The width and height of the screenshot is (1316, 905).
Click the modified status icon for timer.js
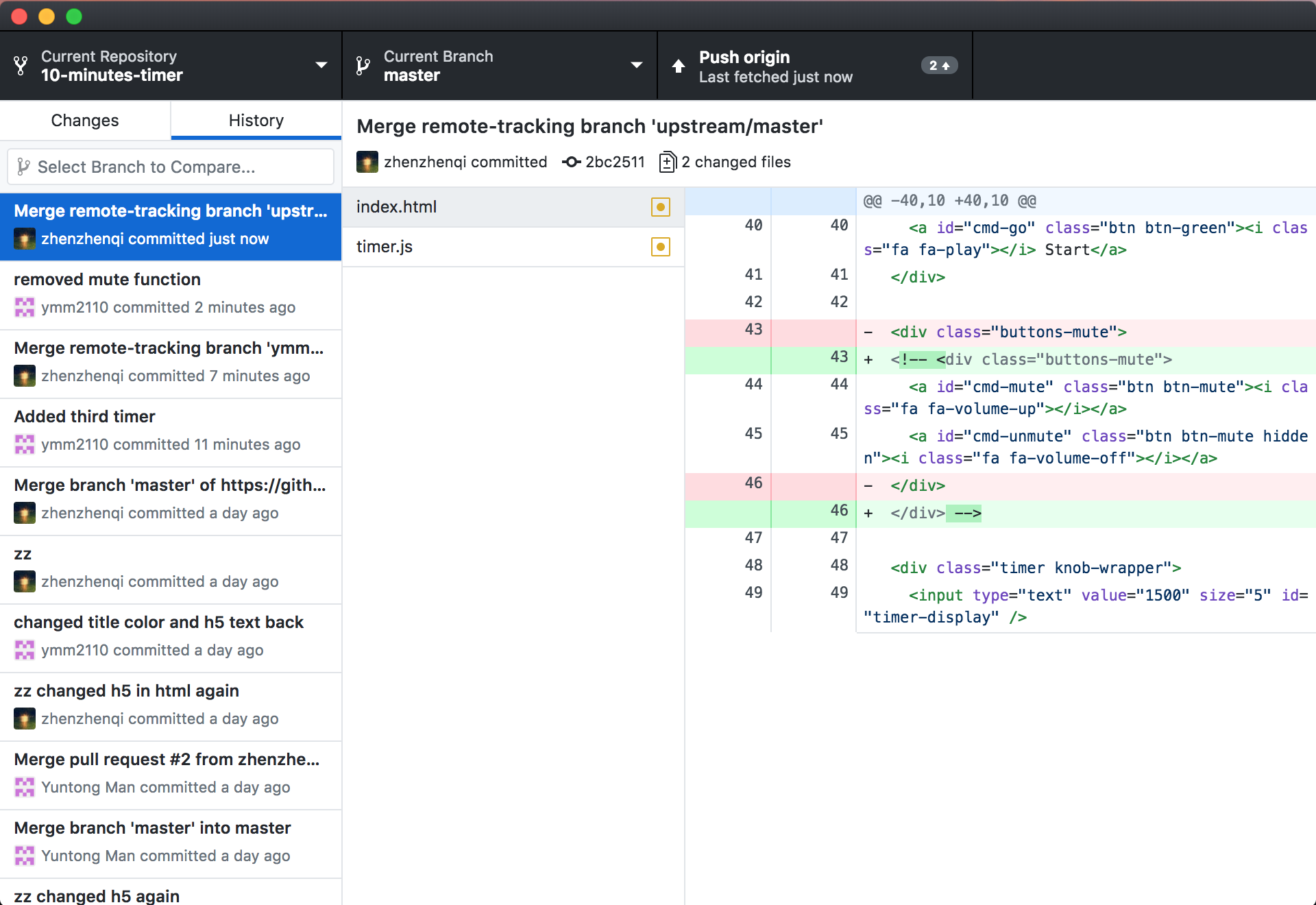(x=660, y=247)
